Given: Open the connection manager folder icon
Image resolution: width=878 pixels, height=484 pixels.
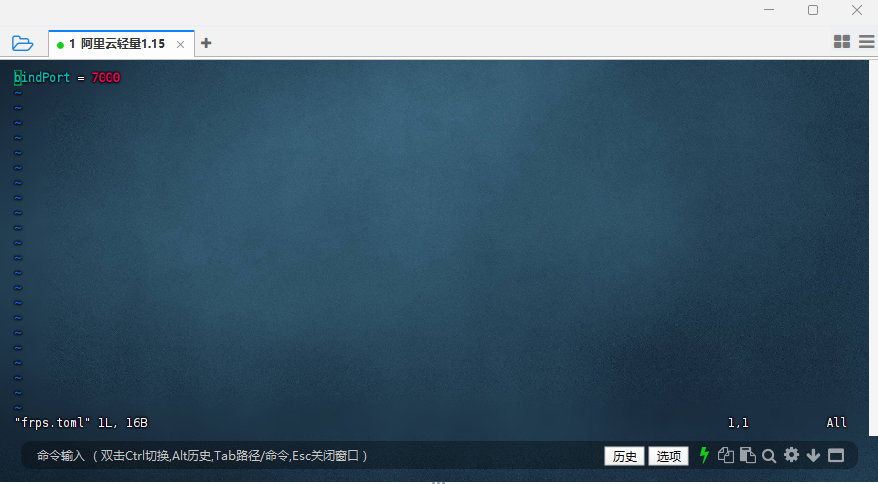Looking at the screenshot, I should click(x=22, y=43).
